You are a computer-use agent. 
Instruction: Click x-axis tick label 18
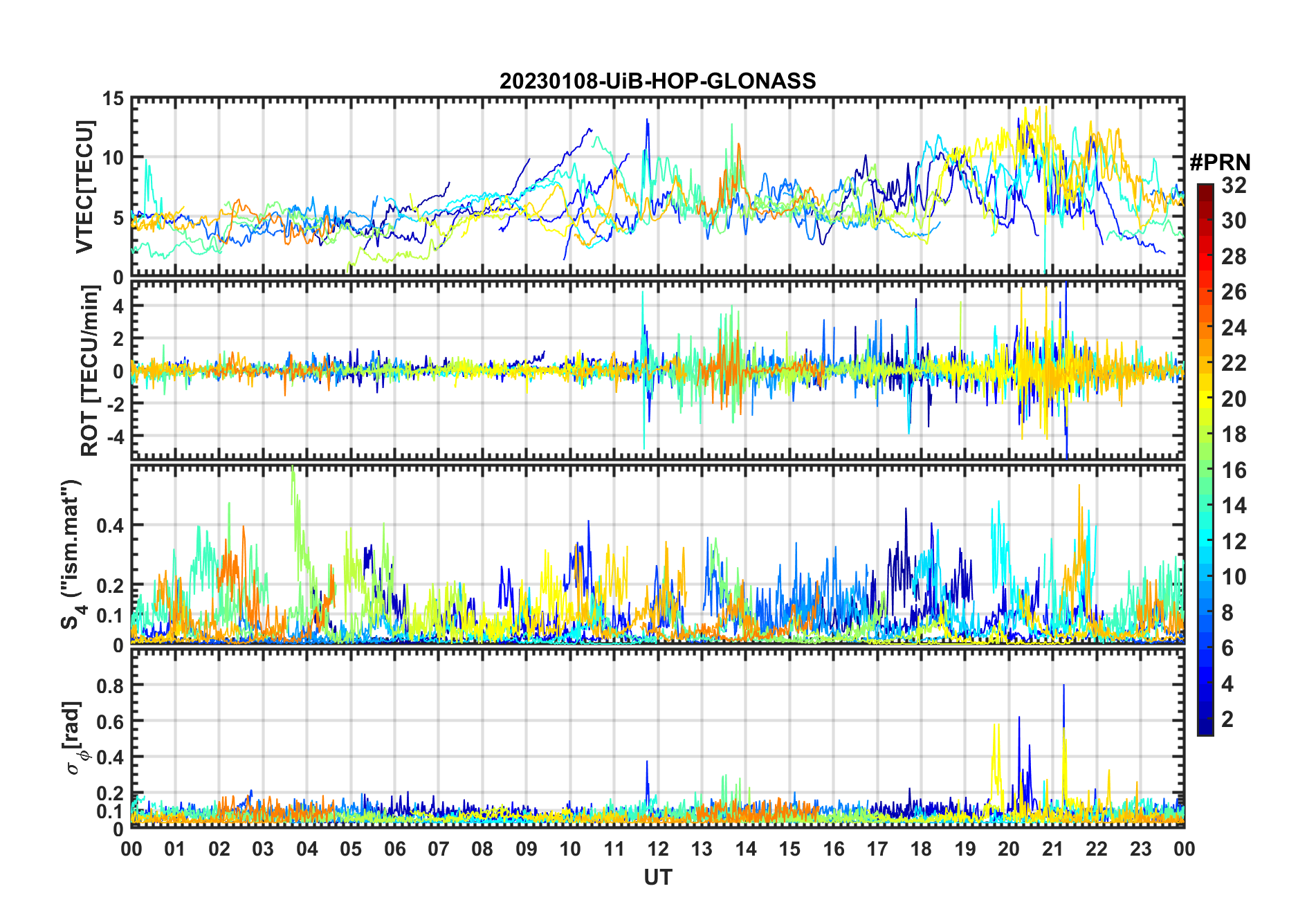click(x=921, y=849)
